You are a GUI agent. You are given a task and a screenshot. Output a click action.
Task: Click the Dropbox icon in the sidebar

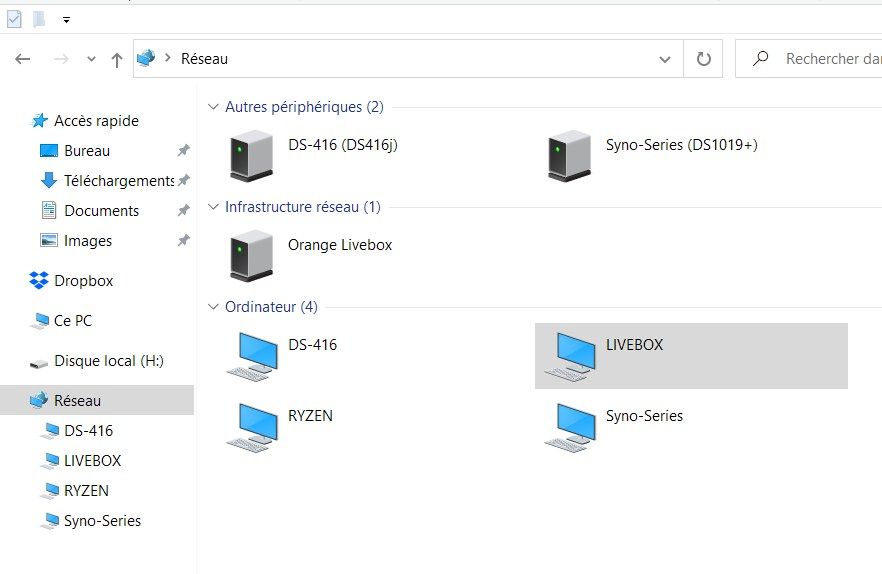click(39, 281)
